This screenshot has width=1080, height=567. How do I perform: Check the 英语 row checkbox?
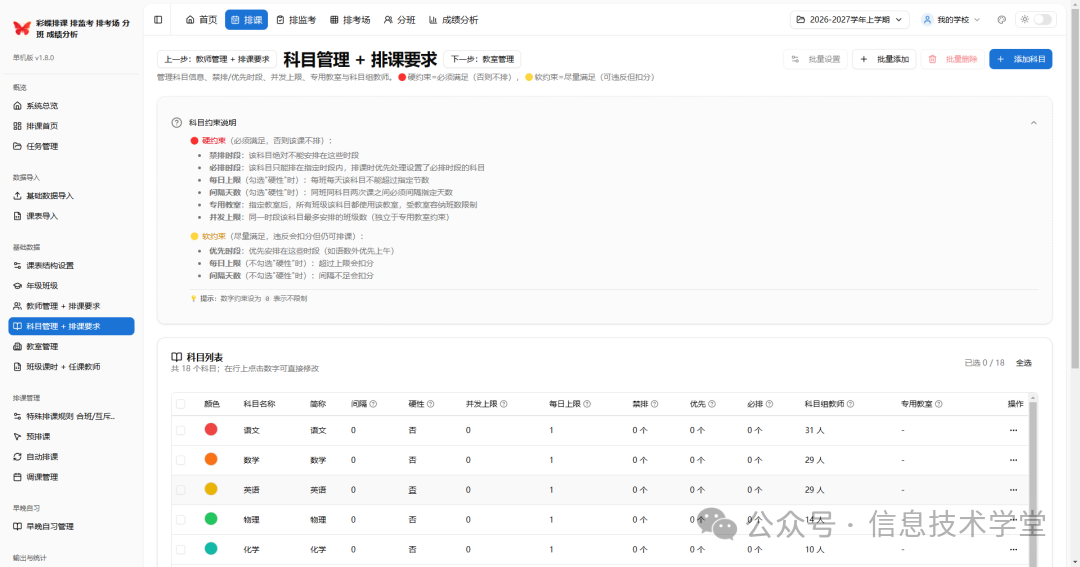click(180, 490)
